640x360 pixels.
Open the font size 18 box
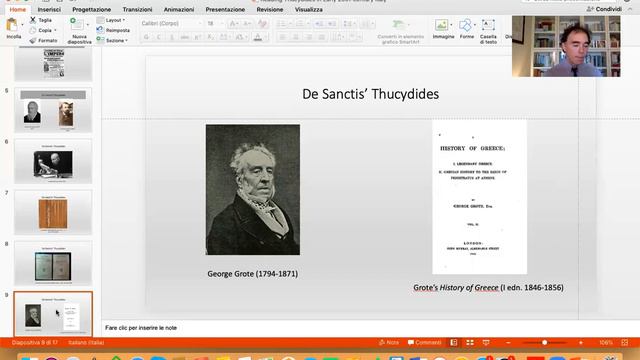(215, 24)
